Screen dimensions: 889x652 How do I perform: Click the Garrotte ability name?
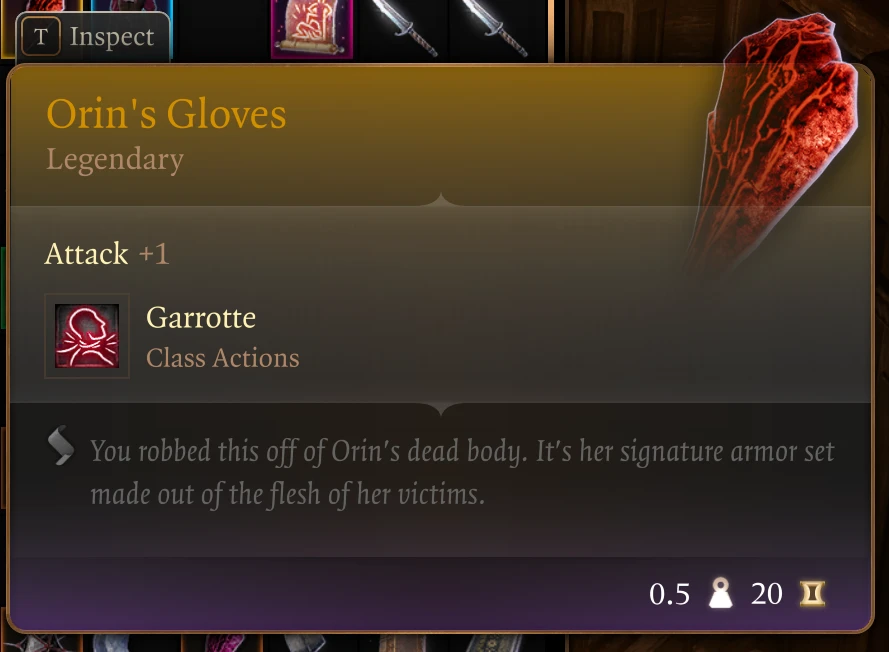pos(201,317)
